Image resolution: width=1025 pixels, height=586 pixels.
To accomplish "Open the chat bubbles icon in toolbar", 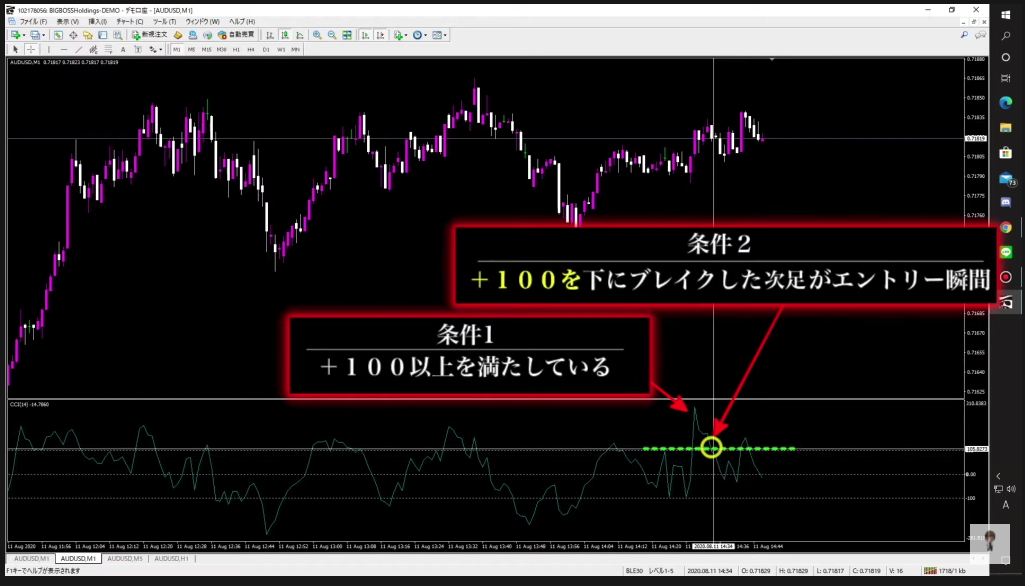I will (x=980, y=35).
